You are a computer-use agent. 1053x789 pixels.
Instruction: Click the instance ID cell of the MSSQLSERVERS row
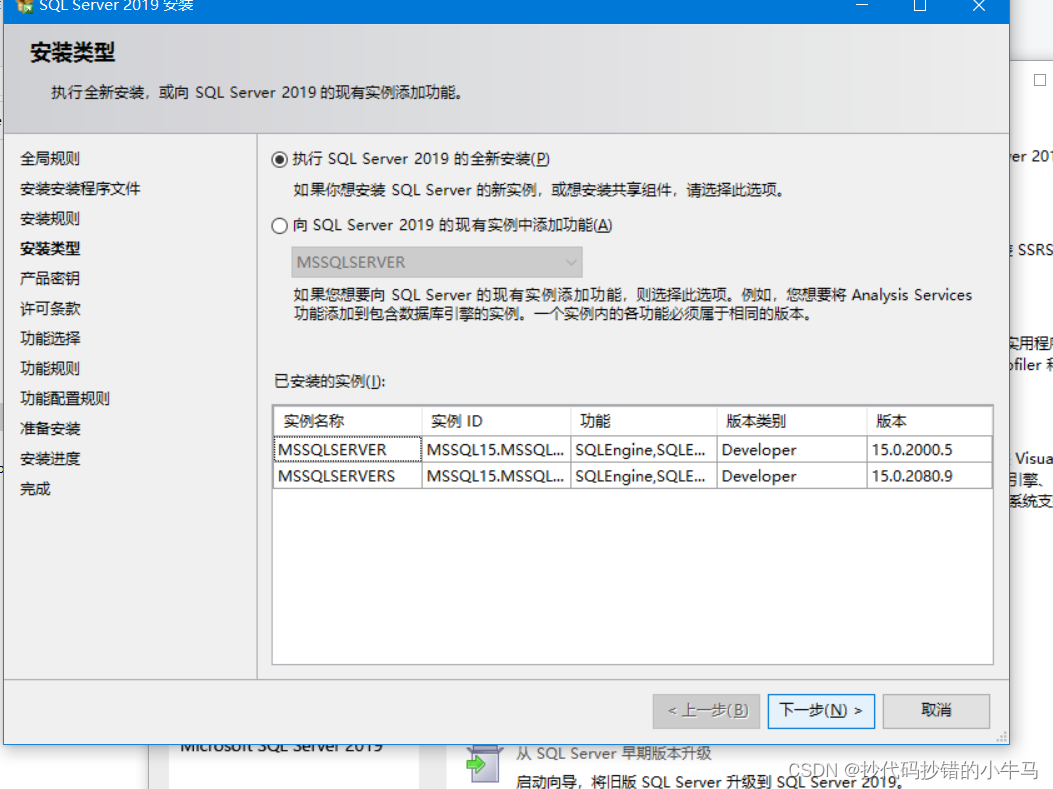496,475
